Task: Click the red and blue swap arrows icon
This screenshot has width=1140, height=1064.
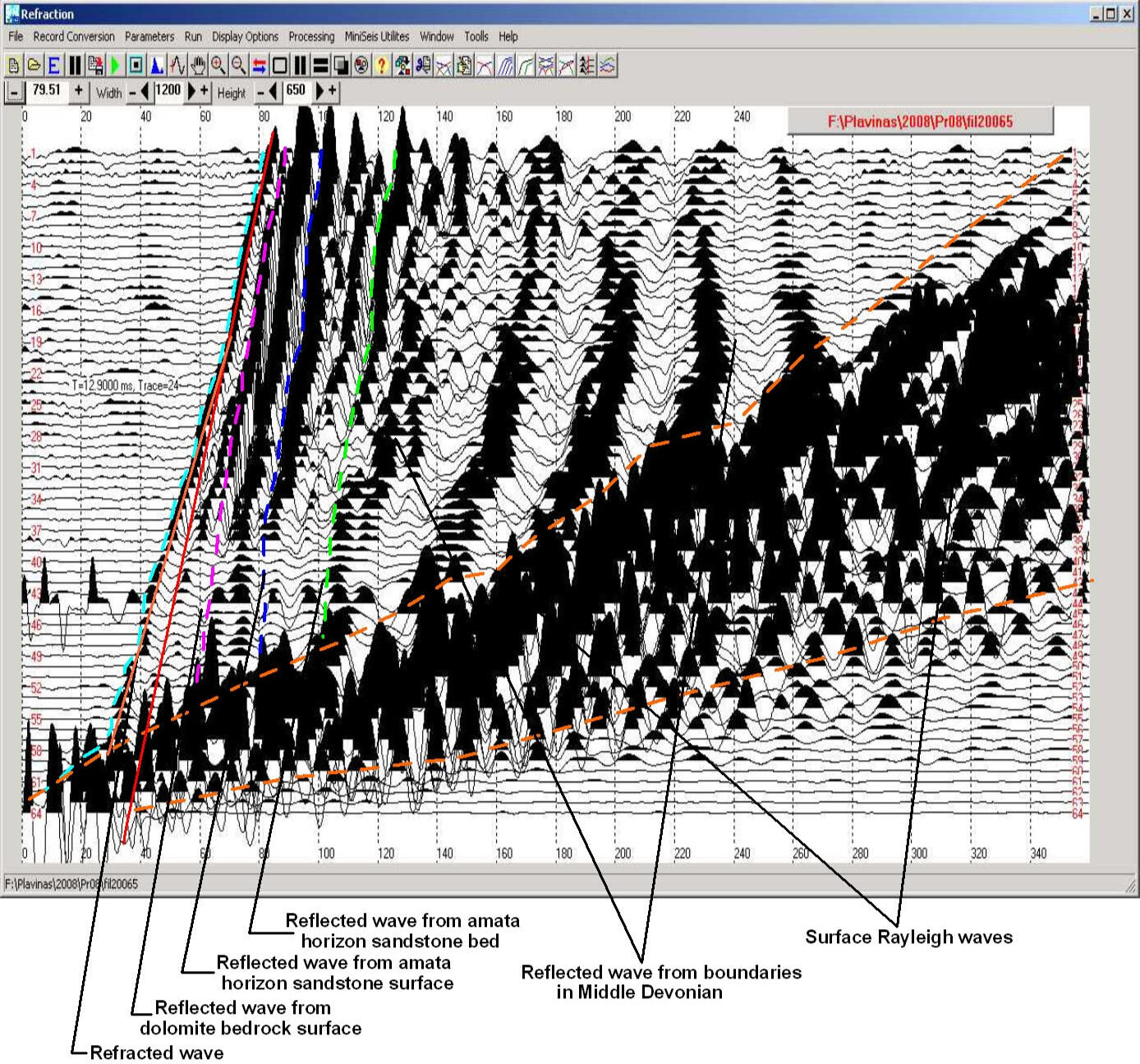Action: coord(260,66)
